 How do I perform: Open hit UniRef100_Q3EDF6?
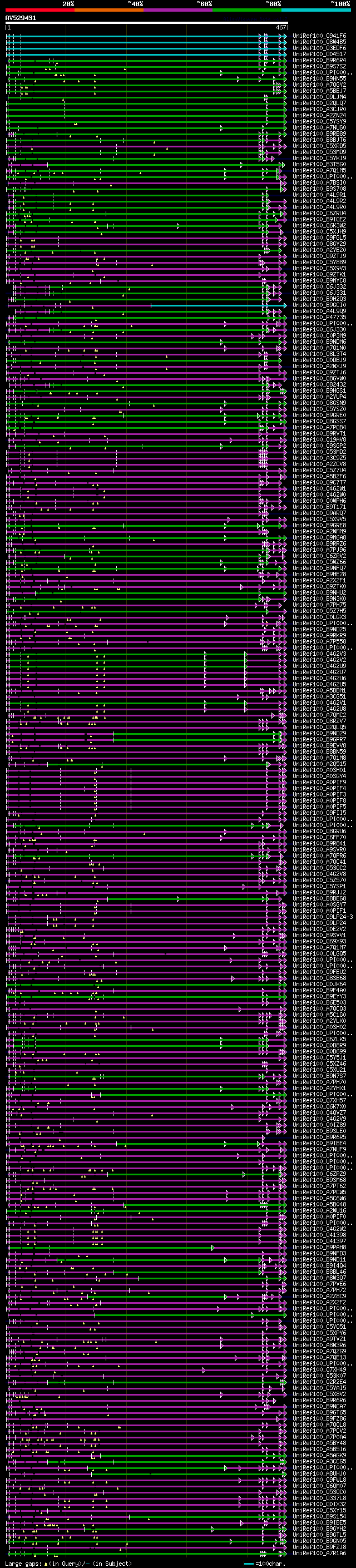319,48
